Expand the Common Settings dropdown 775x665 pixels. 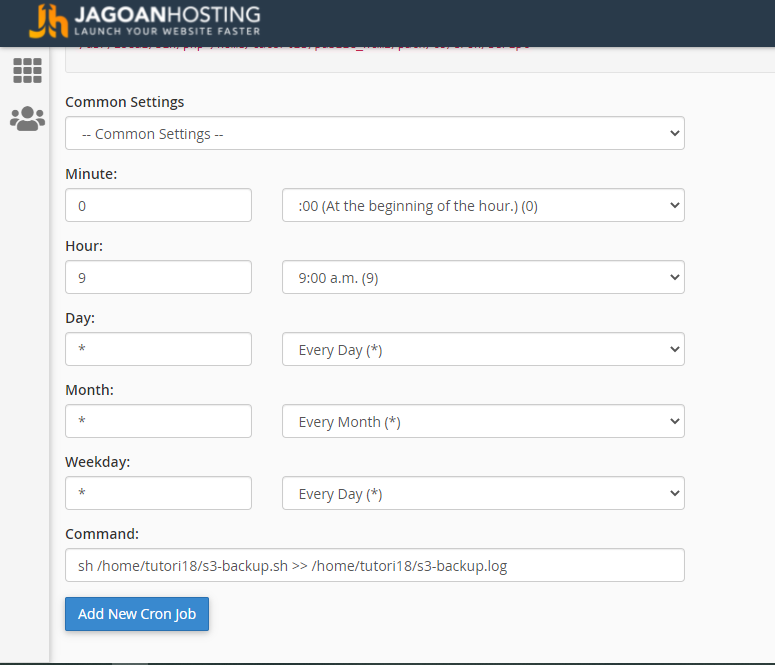point(375,133)
